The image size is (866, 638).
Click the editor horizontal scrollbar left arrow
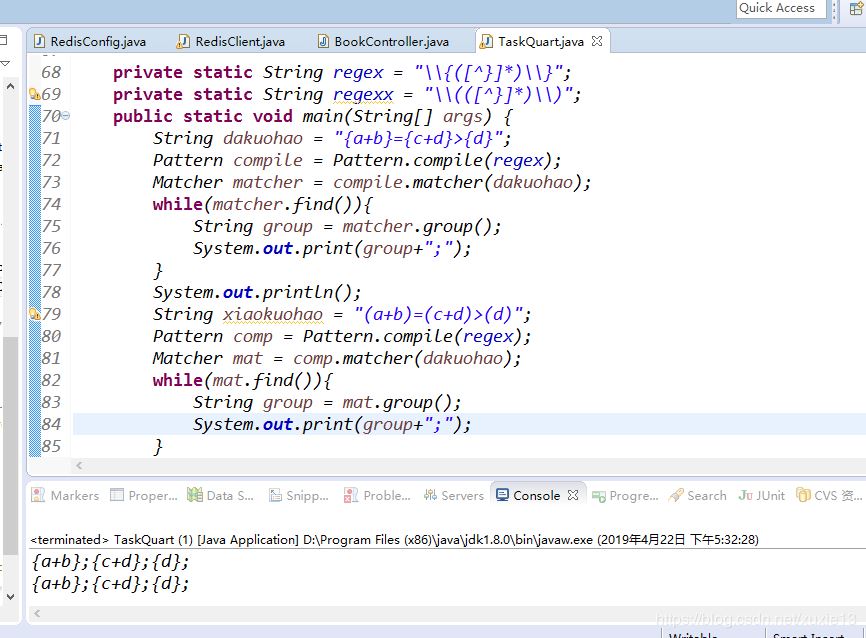coord(80,466)
